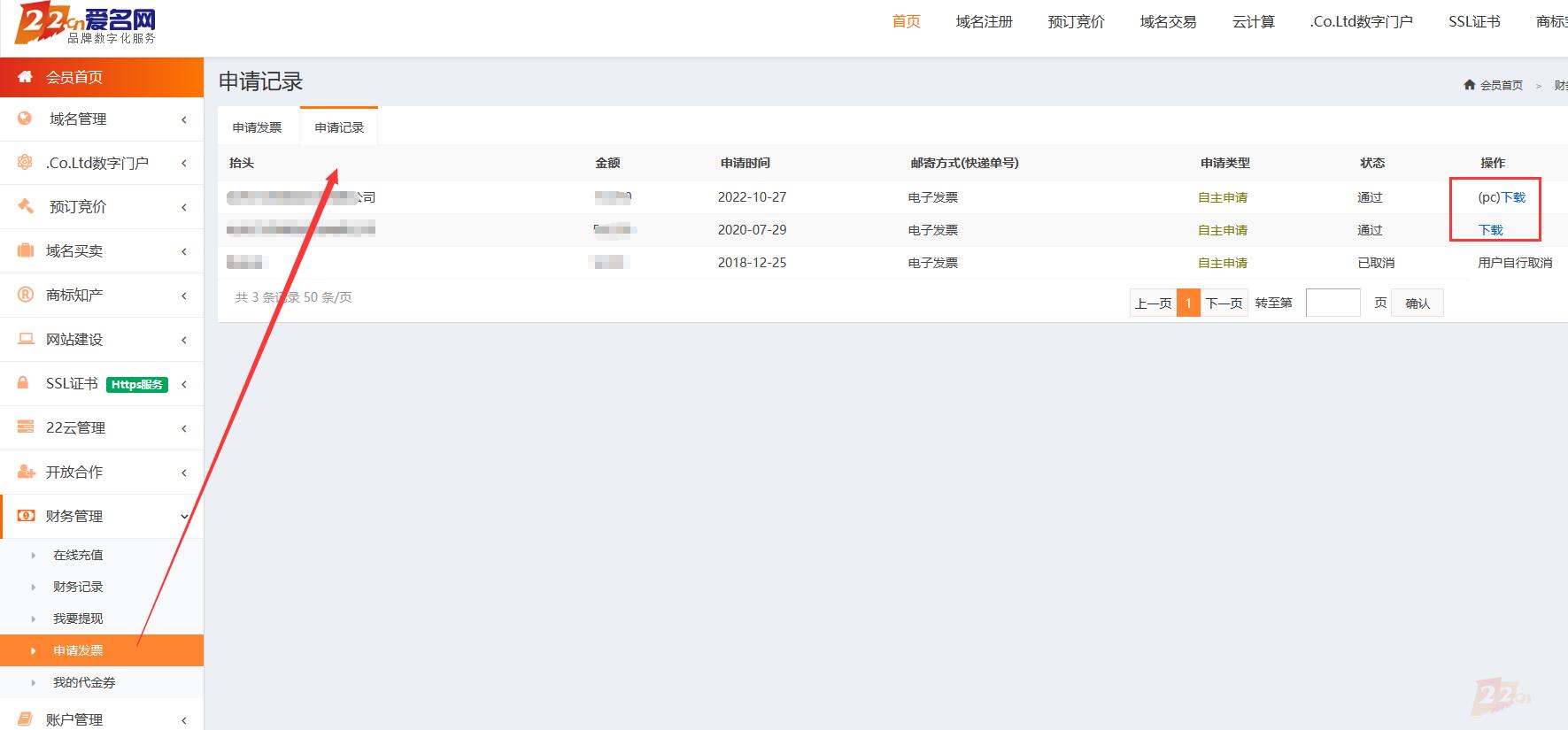Expand the 开放合作 sidebar arrow
The width and height of the screenshot is (1568, 730).
(x=184, y=473)
